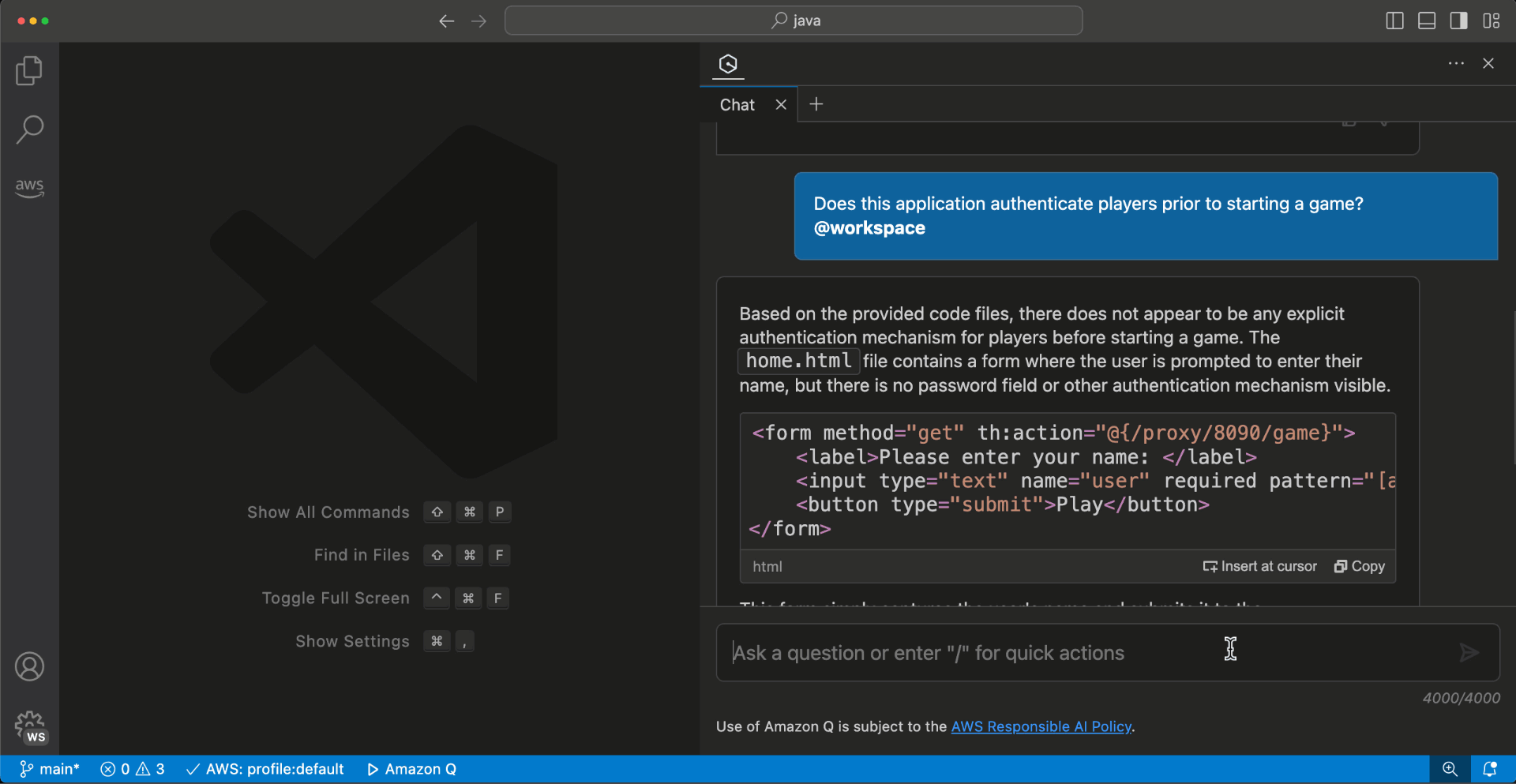
Task: Click the back navigation arrow
Action: (447, 21)
